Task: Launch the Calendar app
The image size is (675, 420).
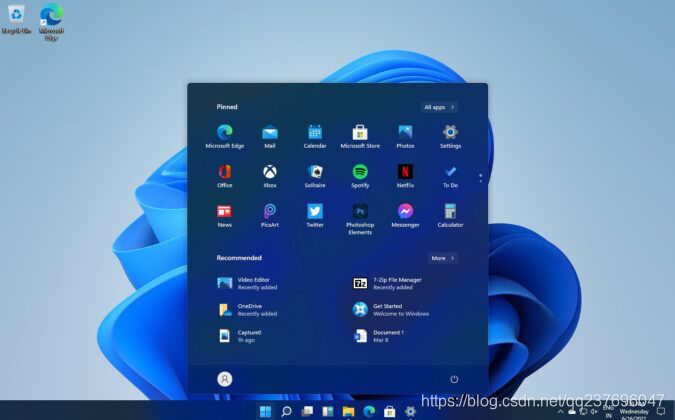Action: point(315,136)
